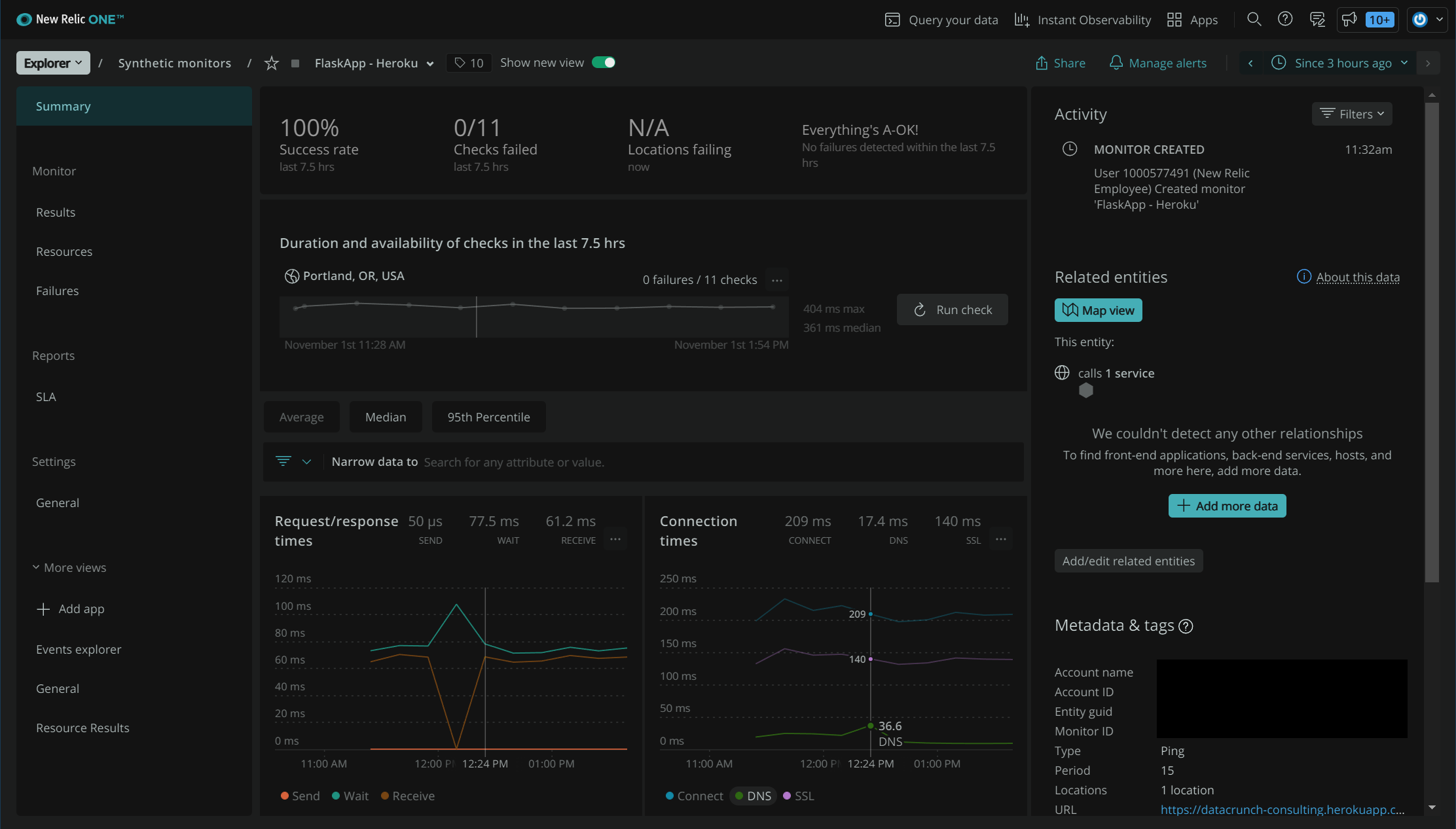This screenshot has height=829, width=1456.
Task: Open Manage alerts
Action: click(1158, 63)
